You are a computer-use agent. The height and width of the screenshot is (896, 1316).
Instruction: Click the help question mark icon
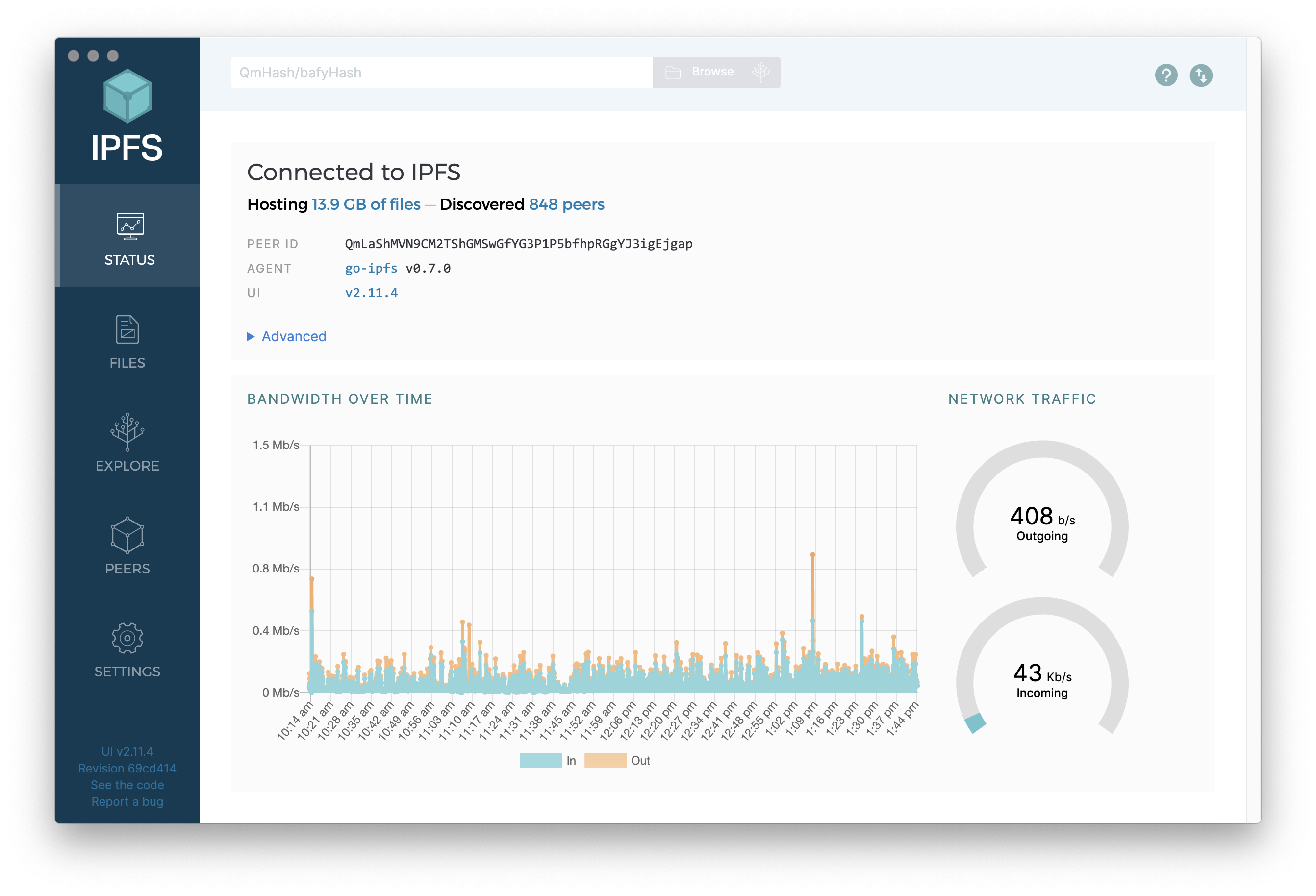[1166, 75]
